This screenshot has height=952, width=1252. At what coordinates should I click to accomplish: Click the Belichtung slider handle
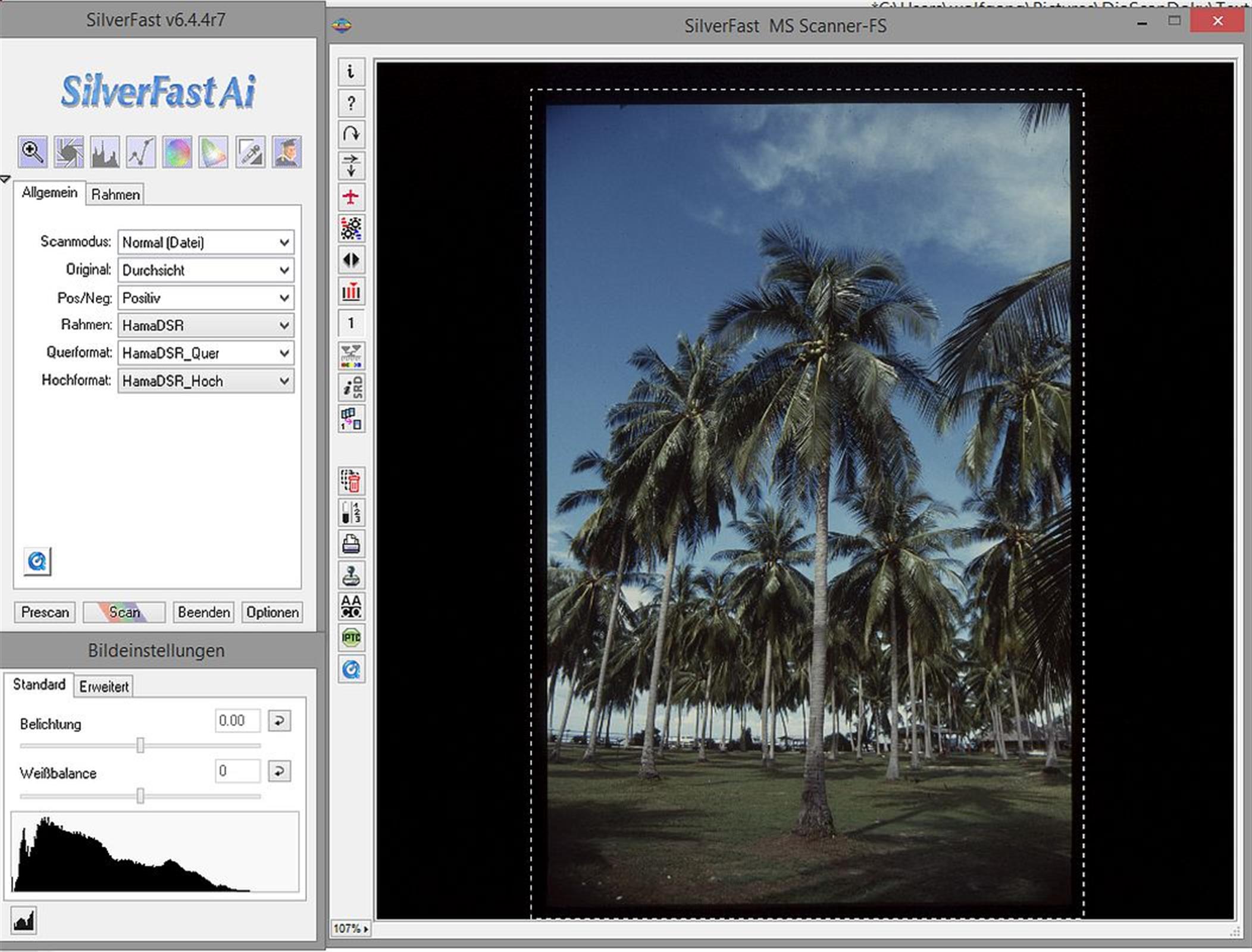[140, 745]
